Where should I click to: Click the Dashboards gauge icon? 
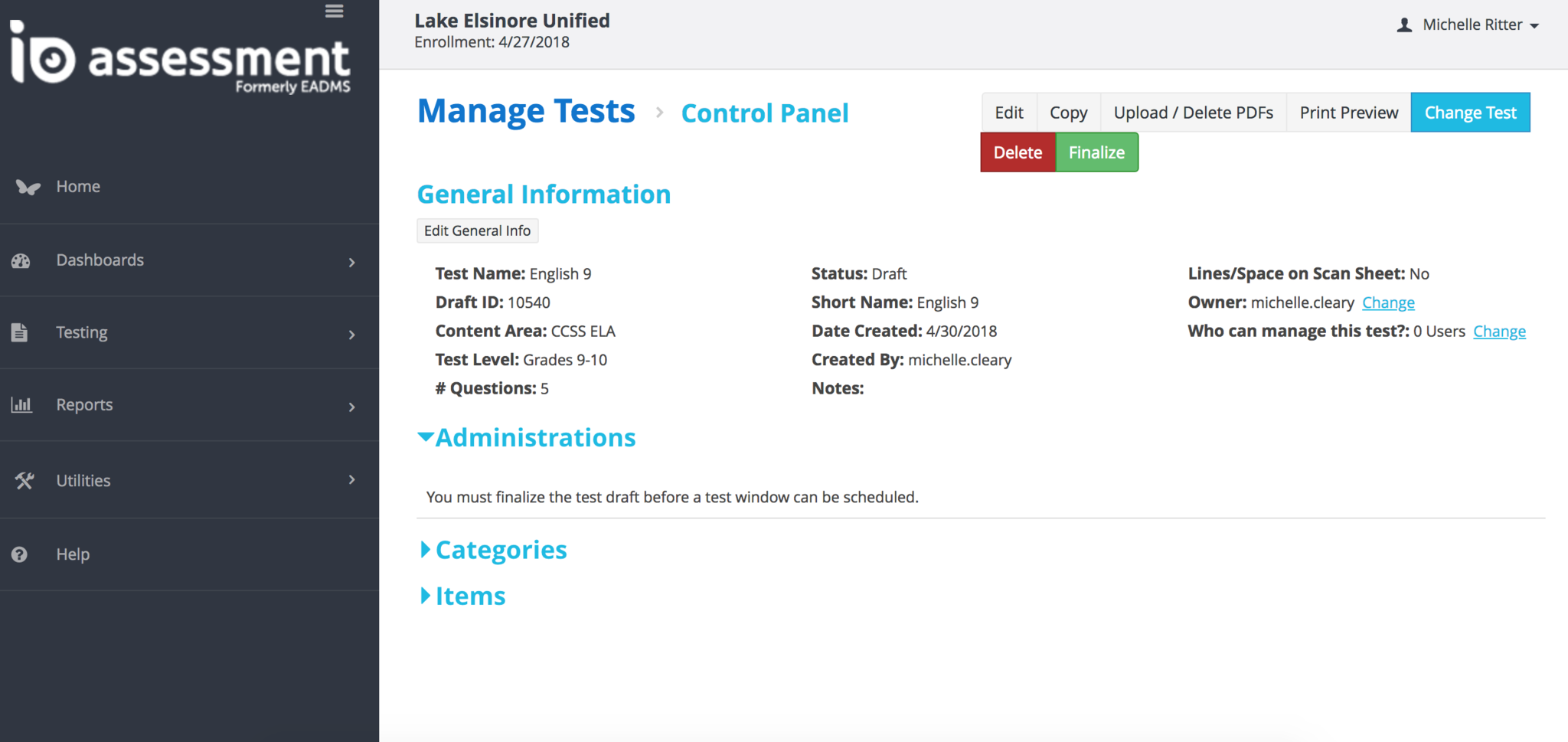(x=21, y=261)
